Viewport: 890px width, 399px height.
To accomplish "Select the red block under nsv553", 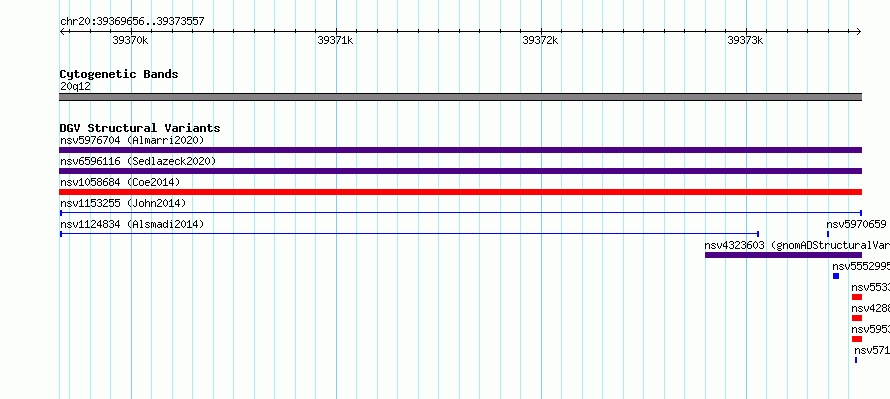I will point(857,297).
